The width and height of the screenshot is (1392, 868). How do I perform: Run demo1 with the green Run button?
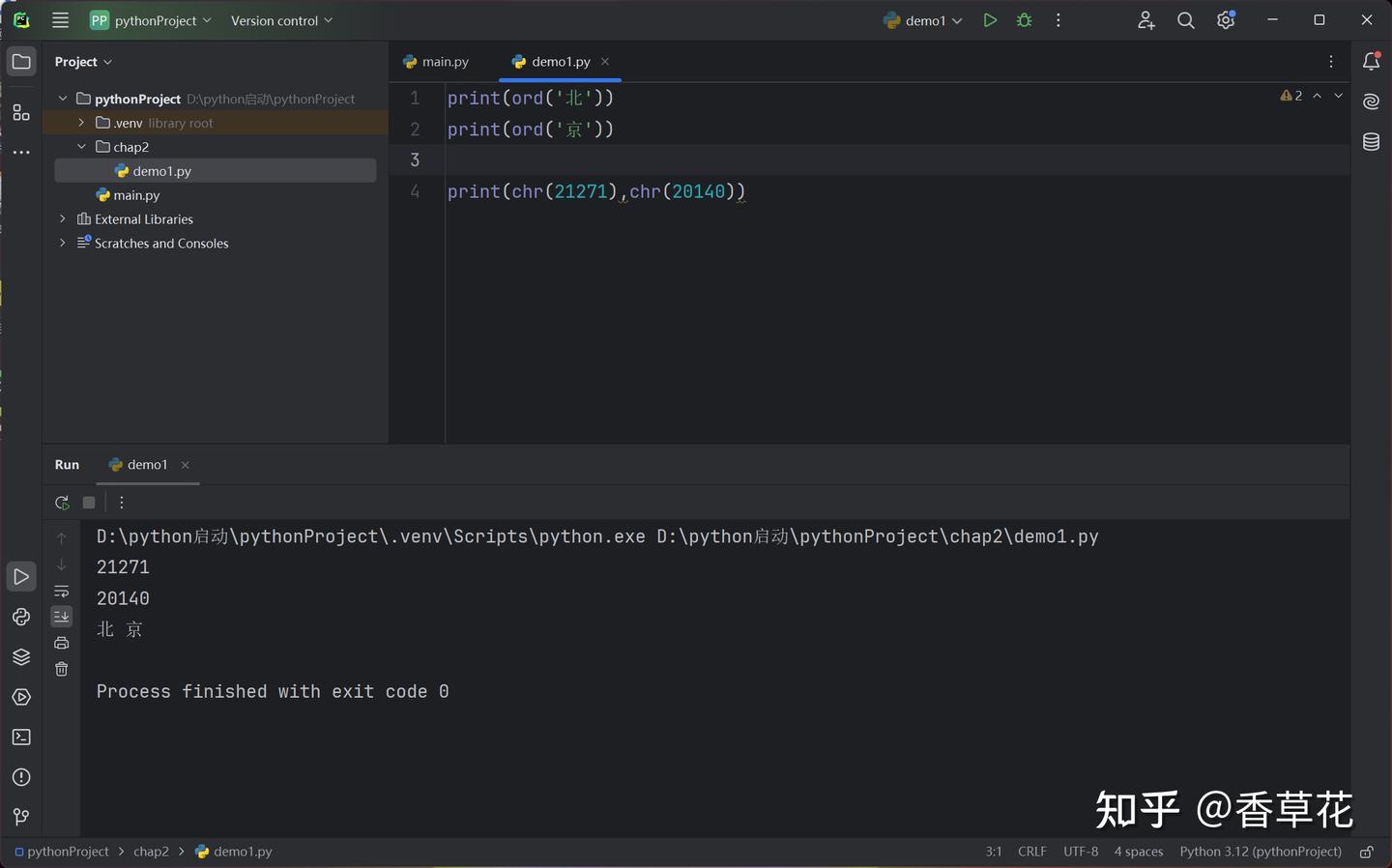(x=990, y=20)
